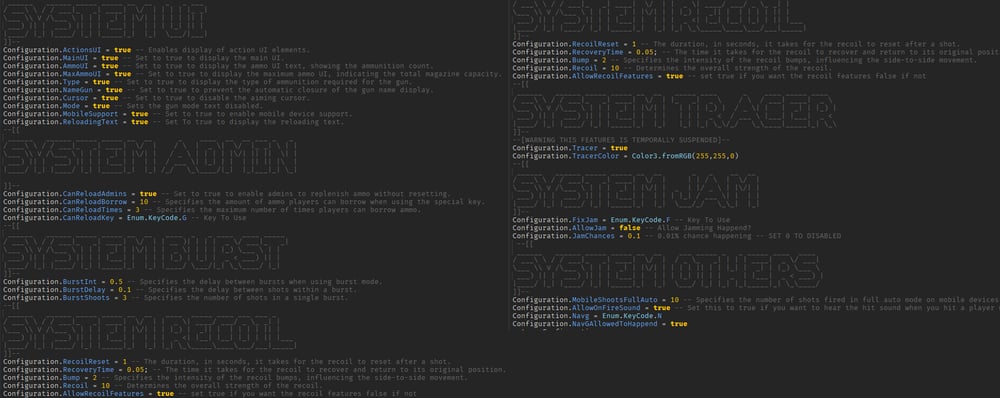Click the Configuration.AllowOnFireSound line
This screenshot has width=1000, height=398.
[756, 308]
